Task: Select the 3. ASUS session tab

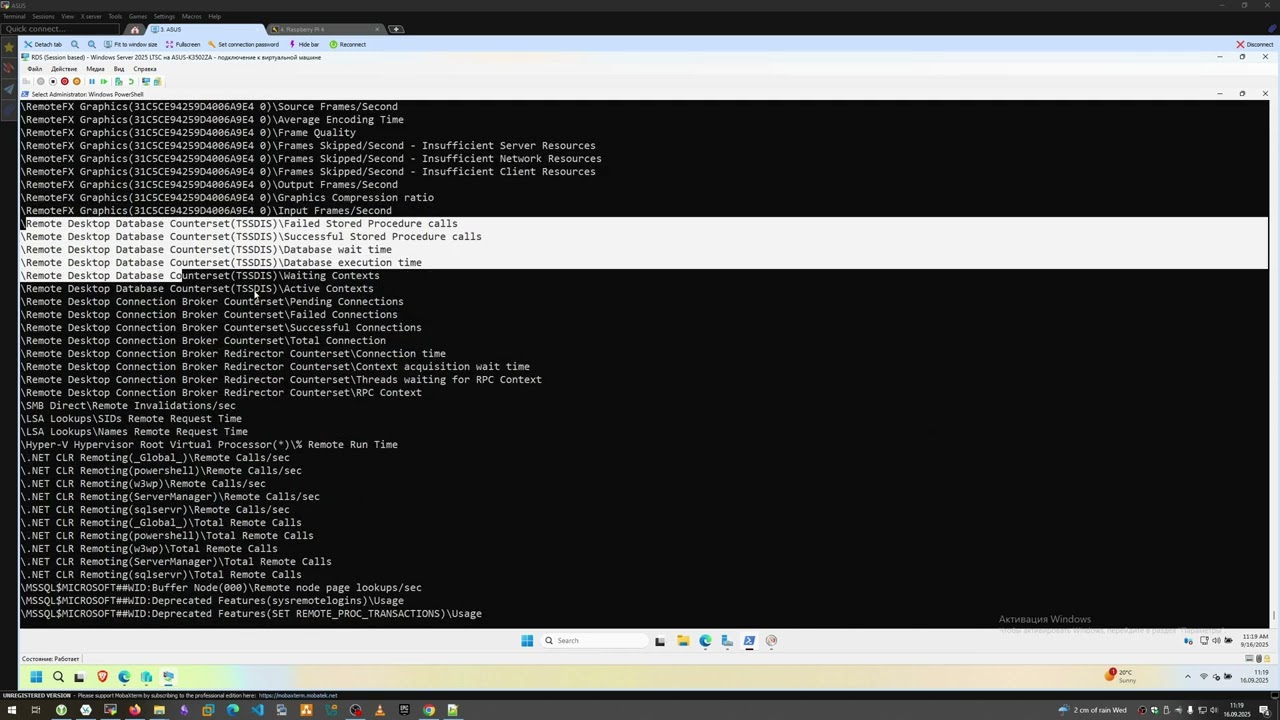Action: click(x=208, y=29)
